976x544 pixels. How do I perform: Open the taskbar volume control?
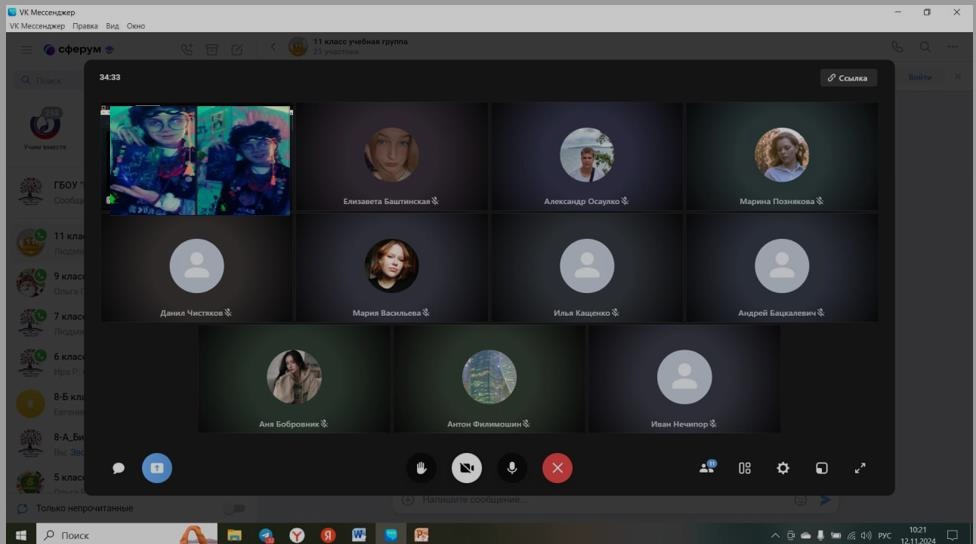point(866,535)
